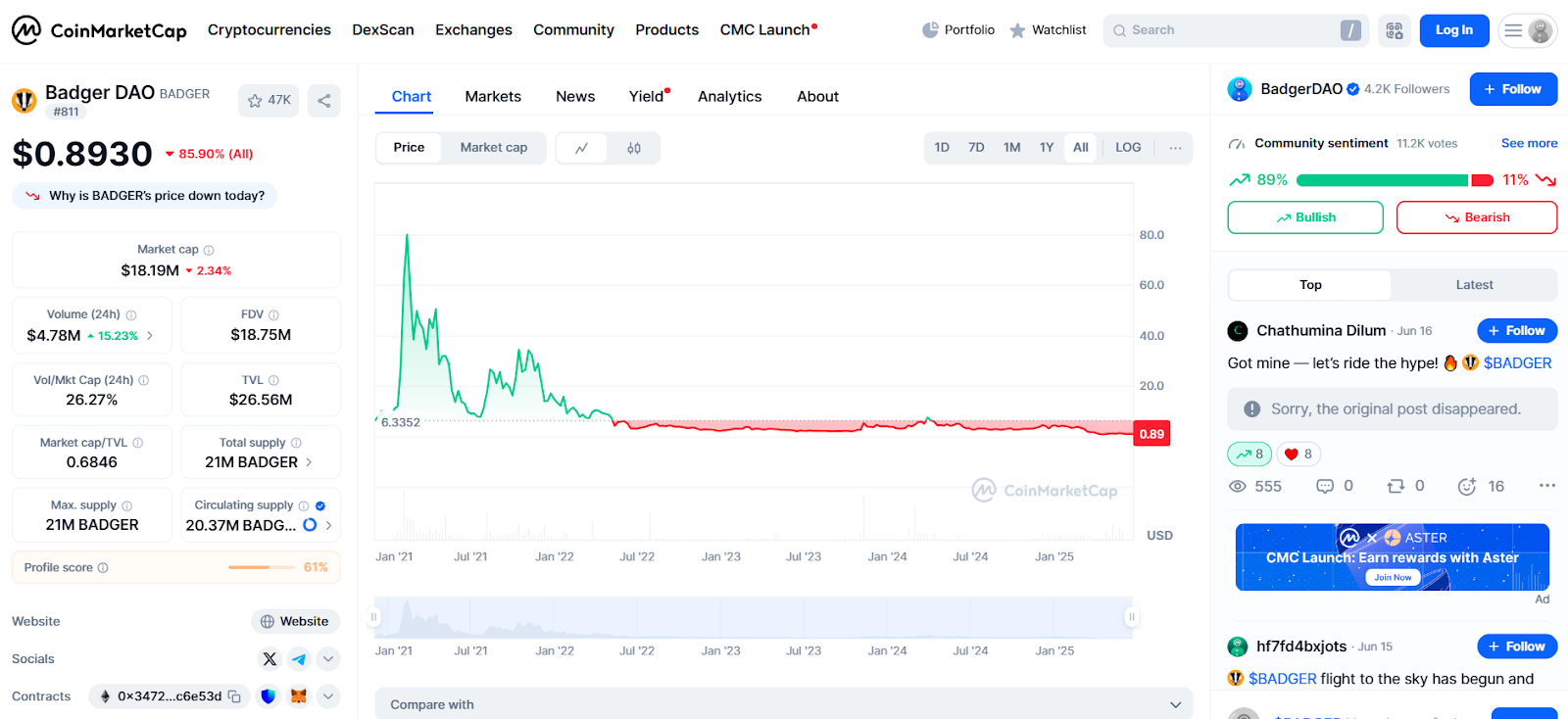Viewport: 1568px width, 719px height.
Task: Click the bullish reaction chip with 8
Action: (1249, 455)
